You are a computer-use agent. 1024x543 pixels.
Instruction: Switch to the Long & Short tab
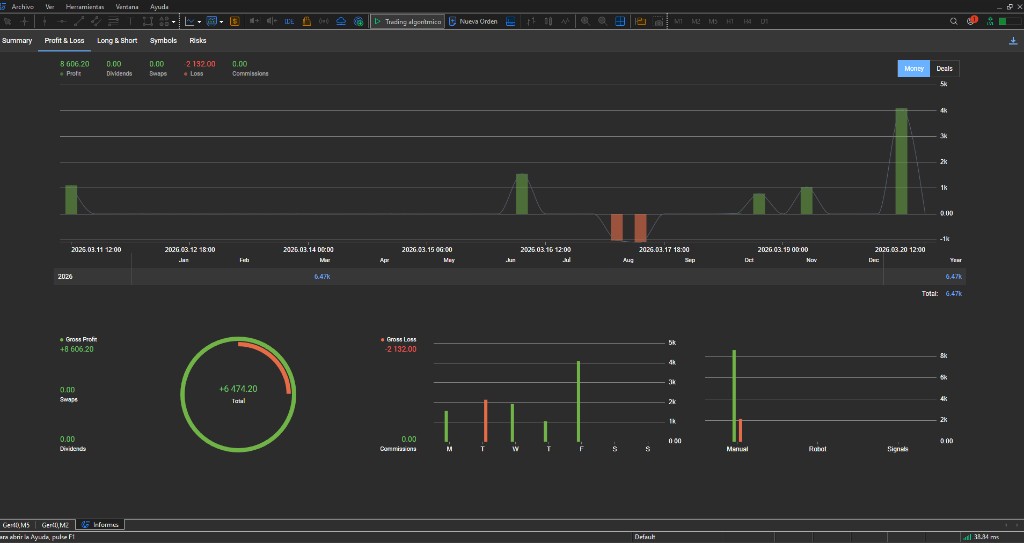tap(117, 41)
